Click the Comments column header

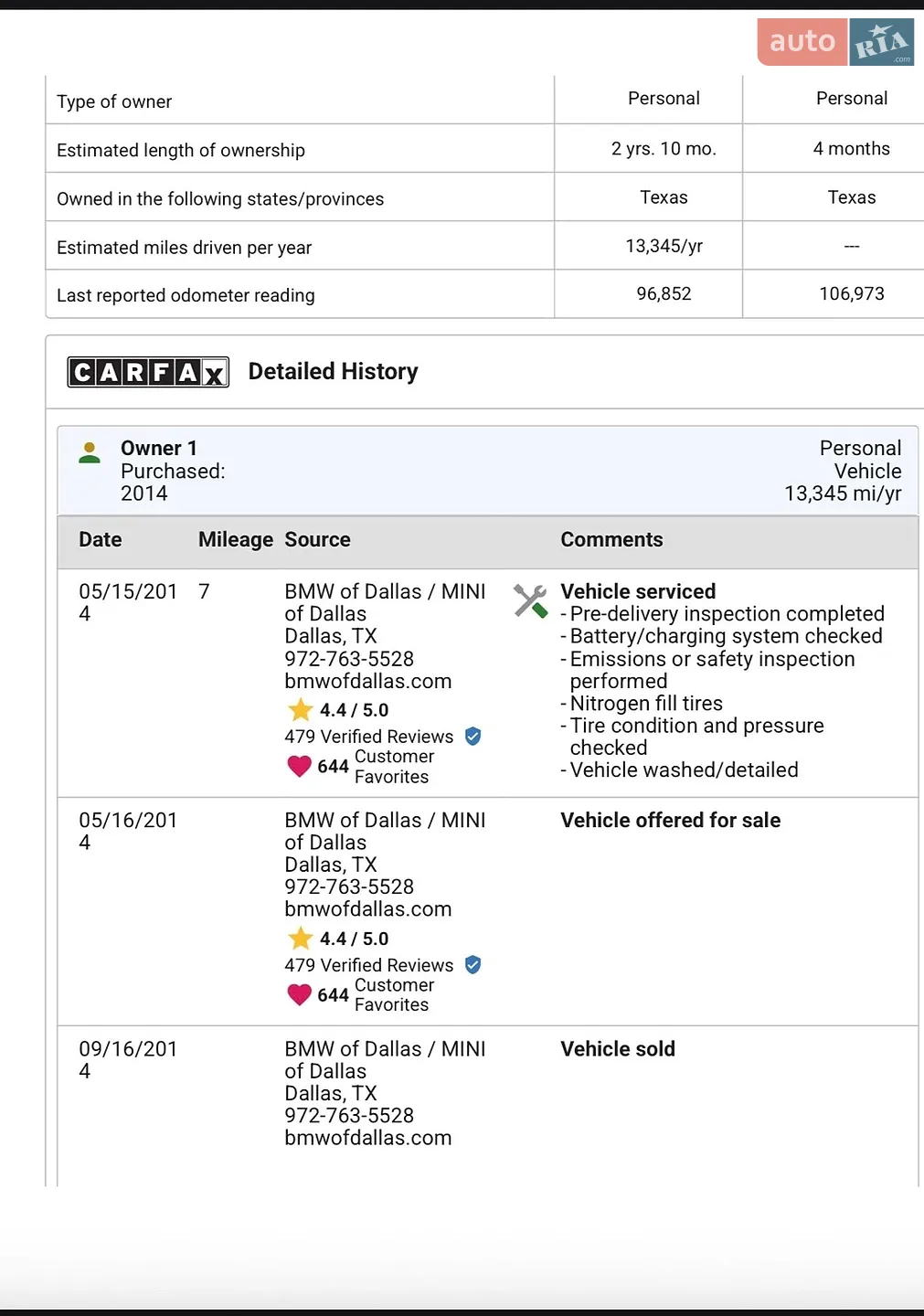611,540
